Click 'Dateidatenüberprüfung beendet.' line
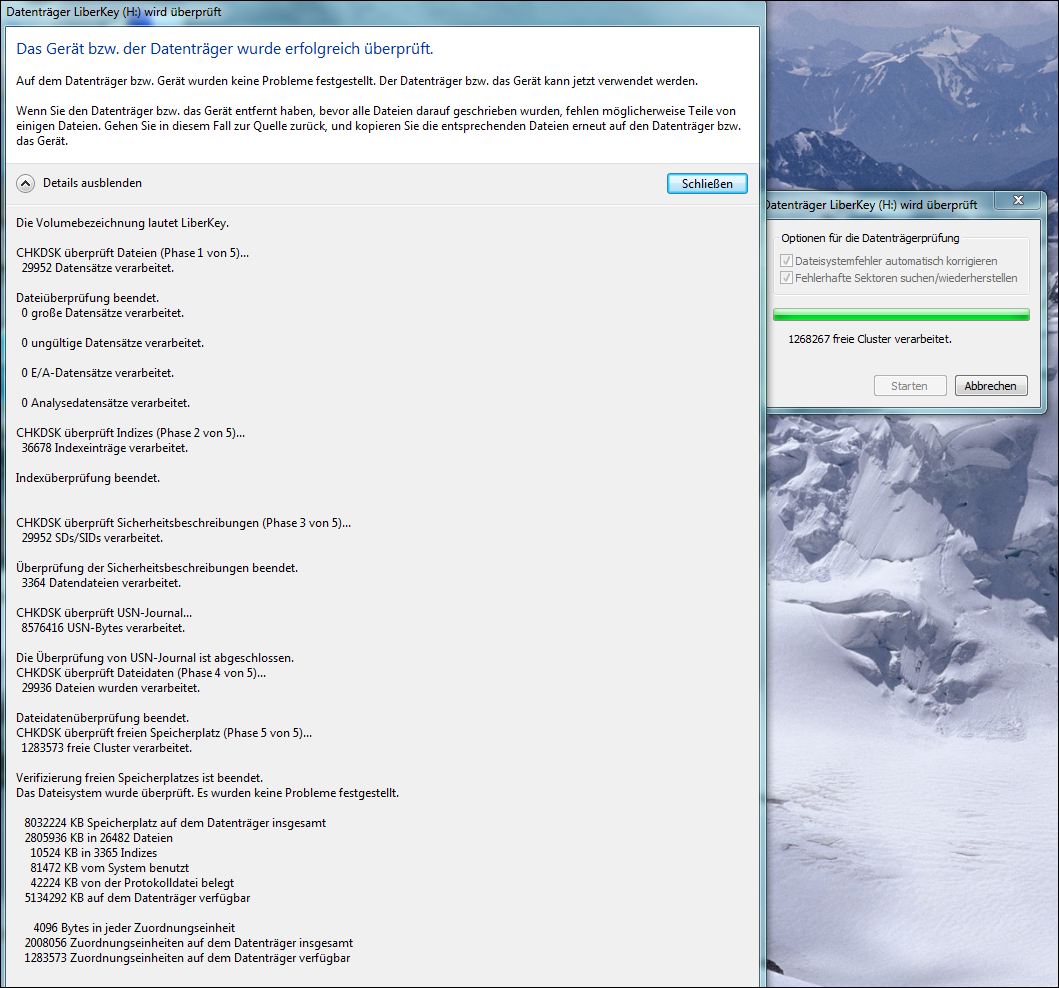The image size is (1059, 988). coord(103,718)
